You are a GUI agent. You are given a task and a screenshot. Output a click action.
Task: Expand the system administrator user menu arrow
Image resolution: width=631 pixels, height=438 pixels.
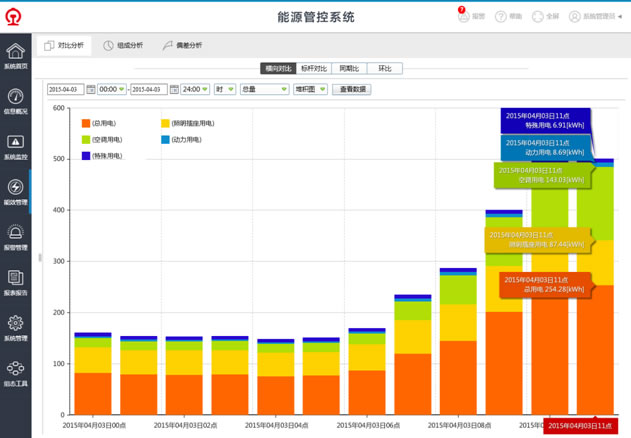tap(620, 17)
